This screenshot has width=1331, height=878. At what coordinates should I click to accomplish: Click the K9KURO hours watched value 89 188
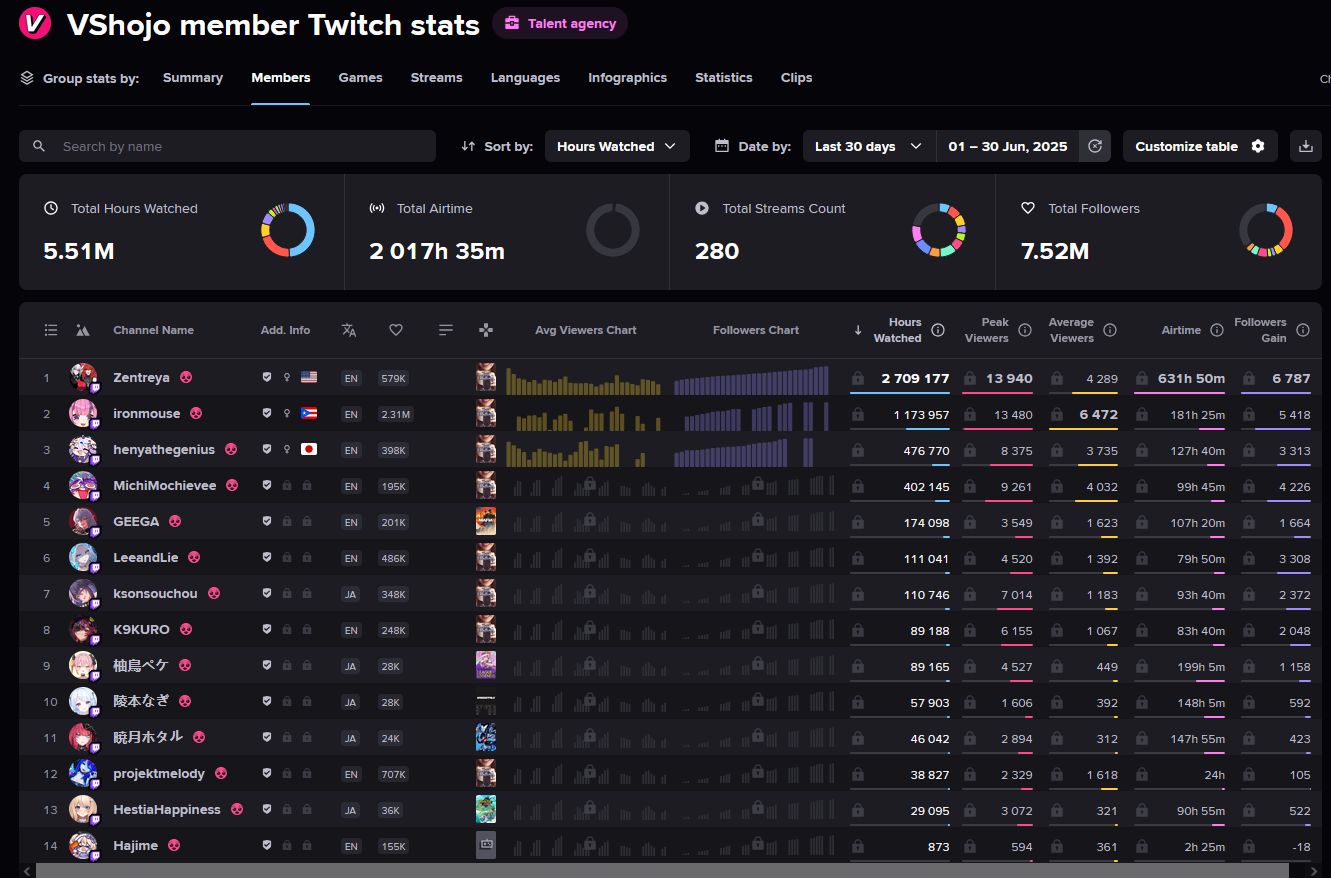926,630
